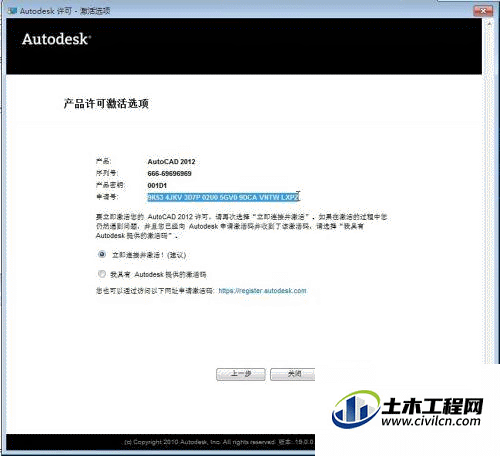Choose the "I have an Autodesk activation code" option
The width and height of the screenshot is (500, 456).
click(102, 274)
